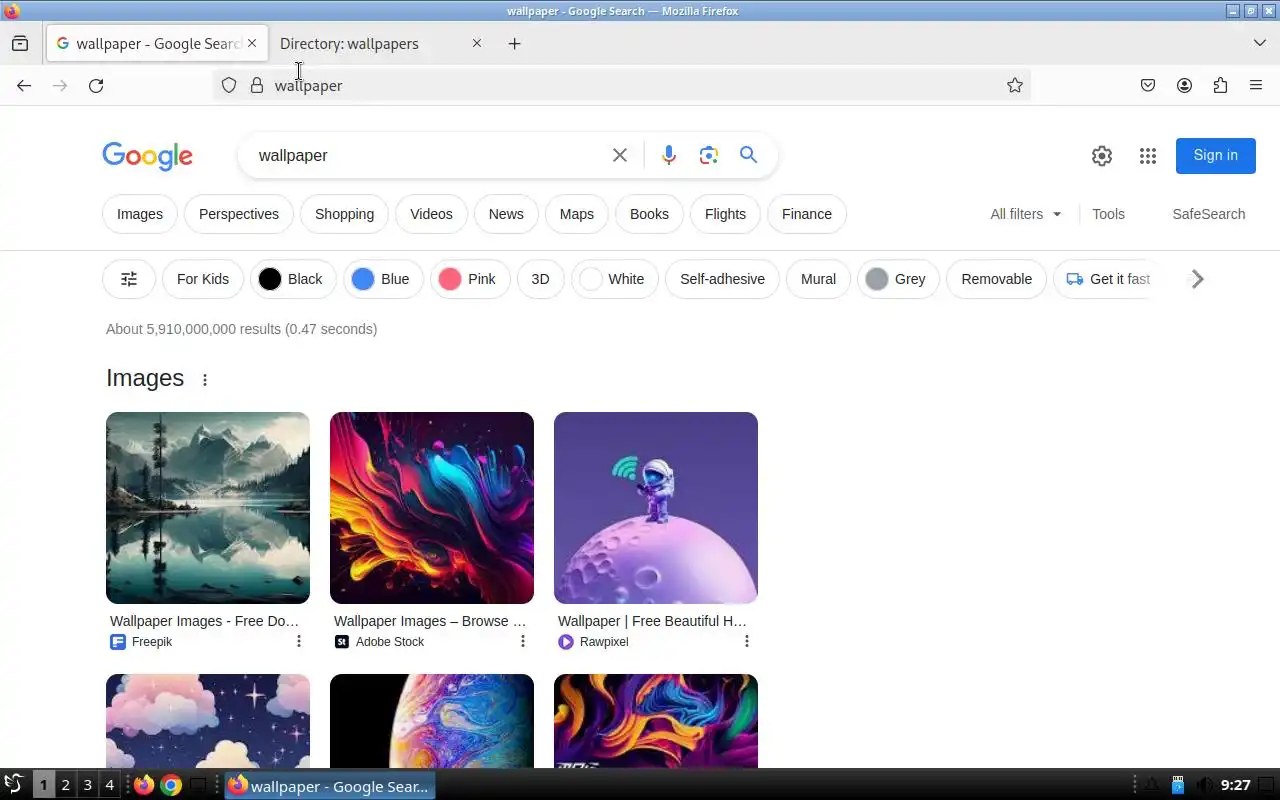Select the Videos search tab
This screenshot has width=1280, height=800.
pyautogui.click(x=431, y=214)
